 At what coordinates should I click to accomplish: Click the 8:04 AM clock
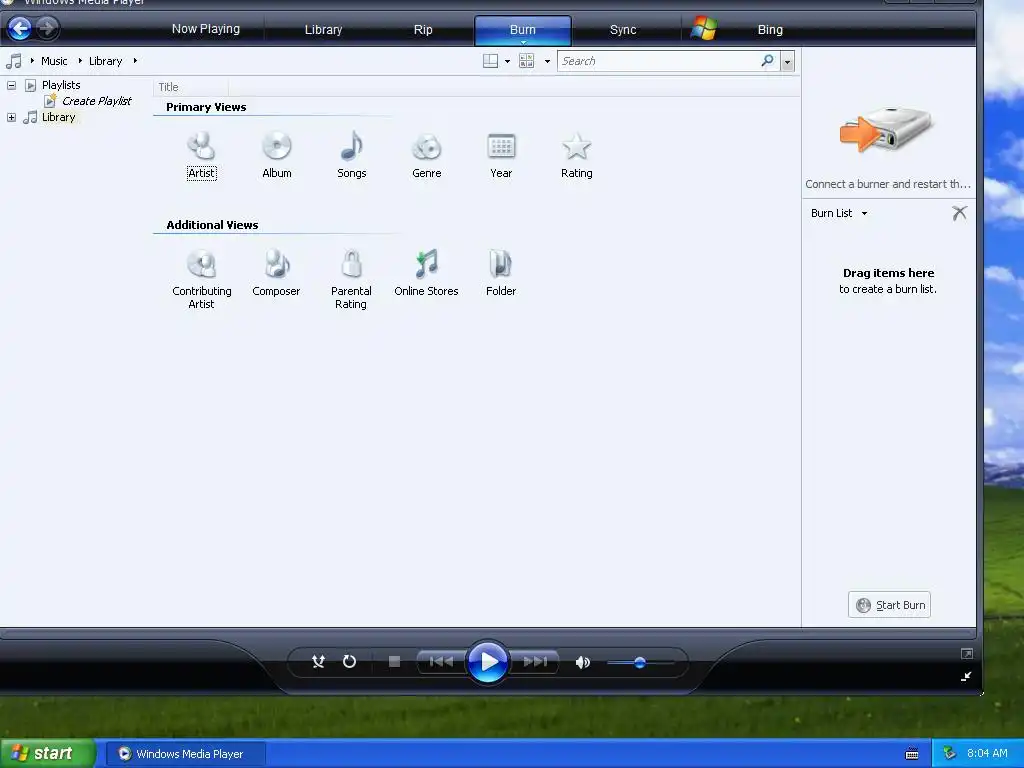pos(987,753)
